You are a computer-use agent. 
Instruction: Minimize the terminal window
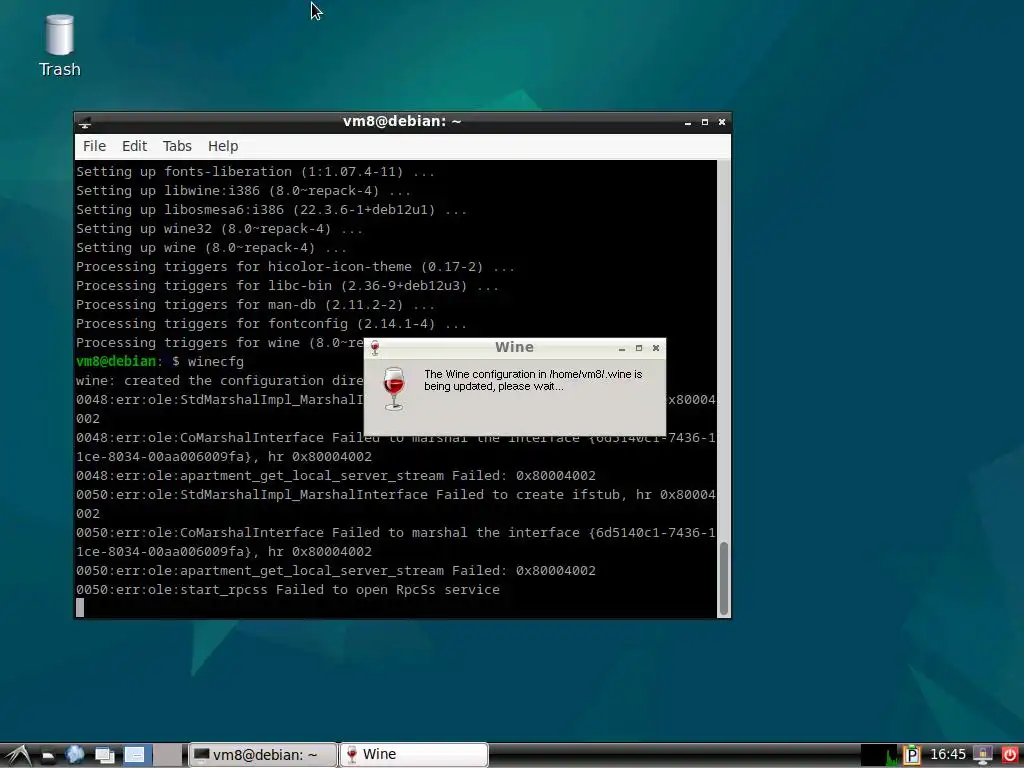tap(688, 122)
